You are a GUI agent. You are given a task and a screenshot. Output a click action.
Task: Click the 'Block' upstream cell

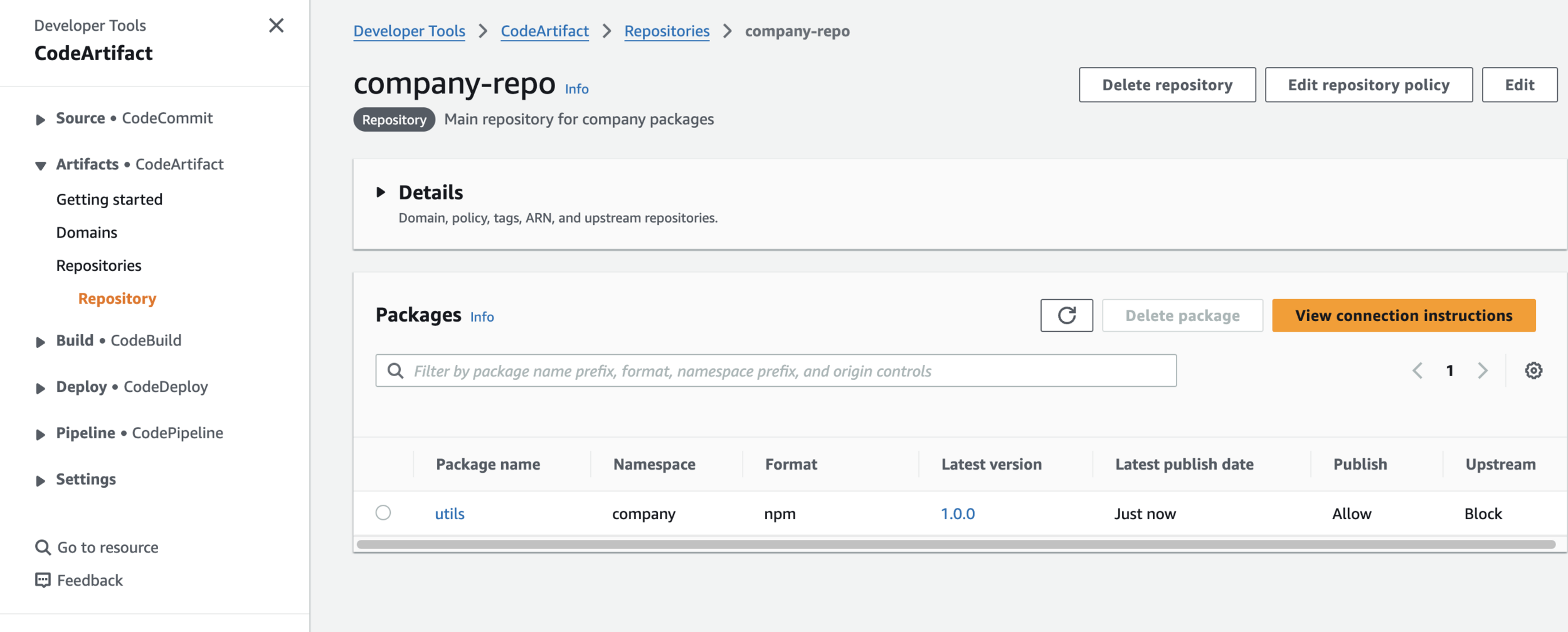click(x=1483, y=514)
